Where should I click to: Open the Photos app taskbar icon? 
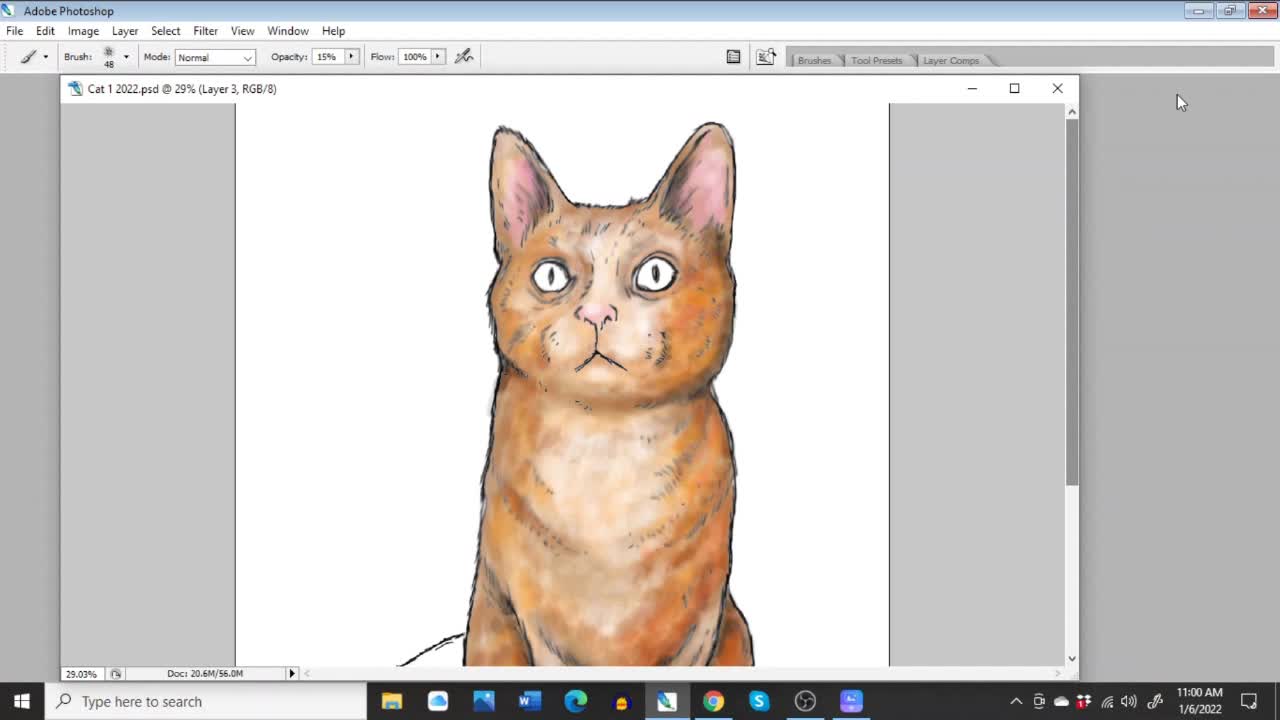click(484, 701)
